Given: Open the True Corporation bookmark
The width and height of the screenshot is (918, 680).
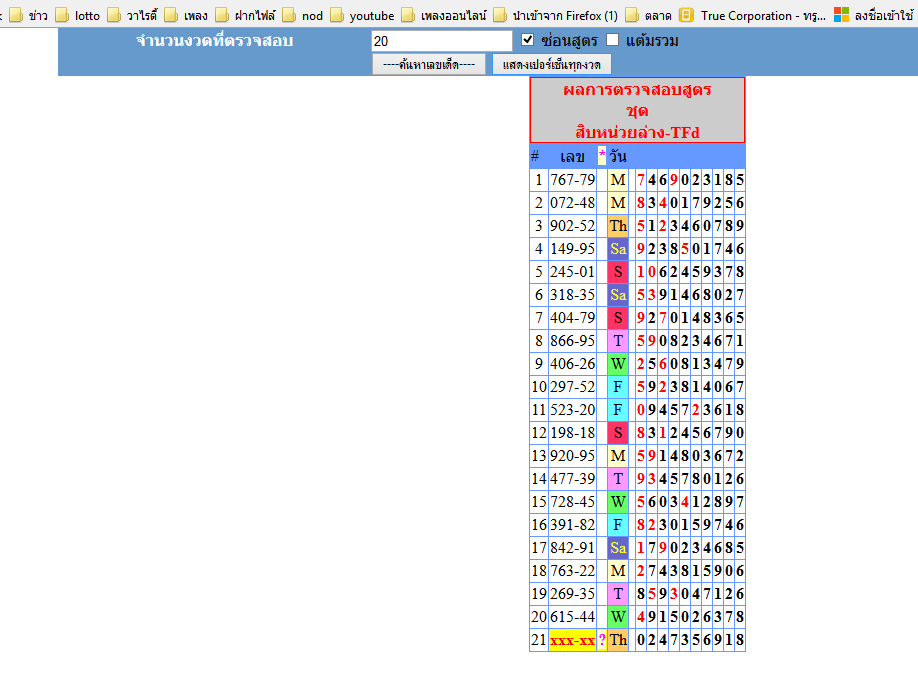Looking at the screenshot, I should pyautogui.click(x=752, y=15).
